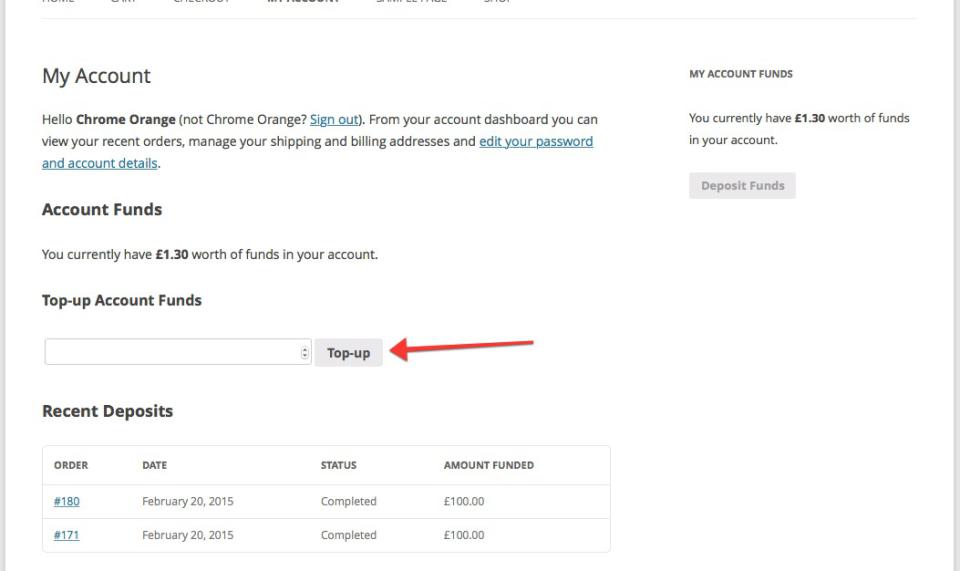Open order #171
This screenshot has height=571, width=960.
(66, 535)
